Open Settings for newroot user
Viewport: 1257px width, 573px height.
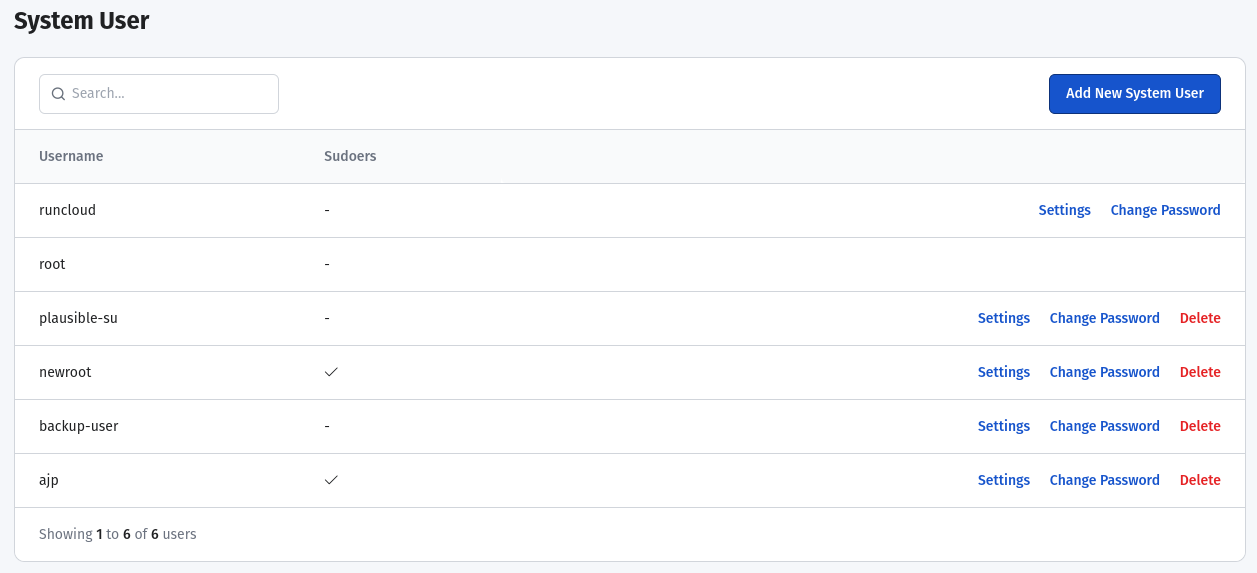pos(1003,372)
